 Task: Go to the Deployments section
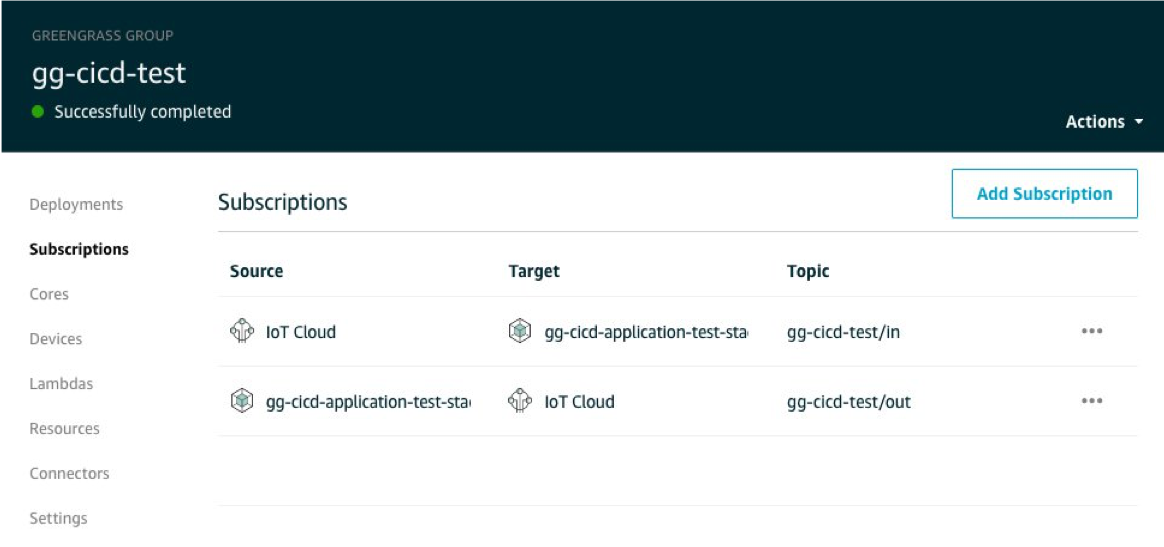coord(76,204)
